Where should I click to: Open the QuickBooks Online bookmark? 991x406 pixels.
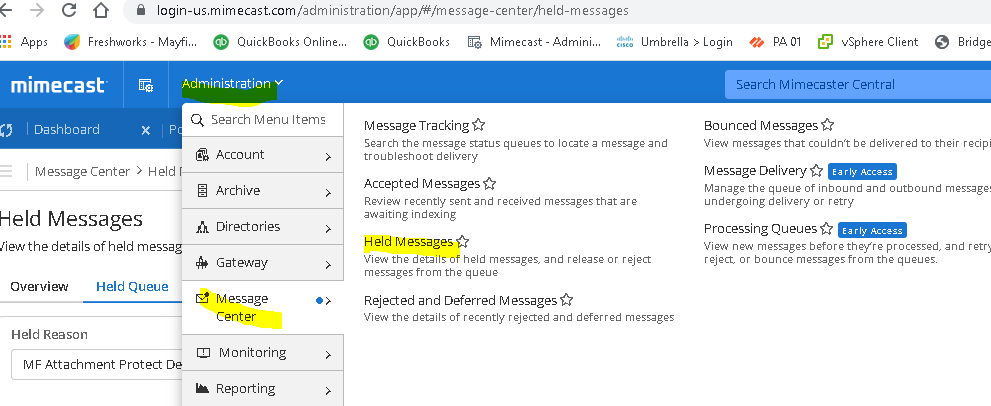click(280, 42)
